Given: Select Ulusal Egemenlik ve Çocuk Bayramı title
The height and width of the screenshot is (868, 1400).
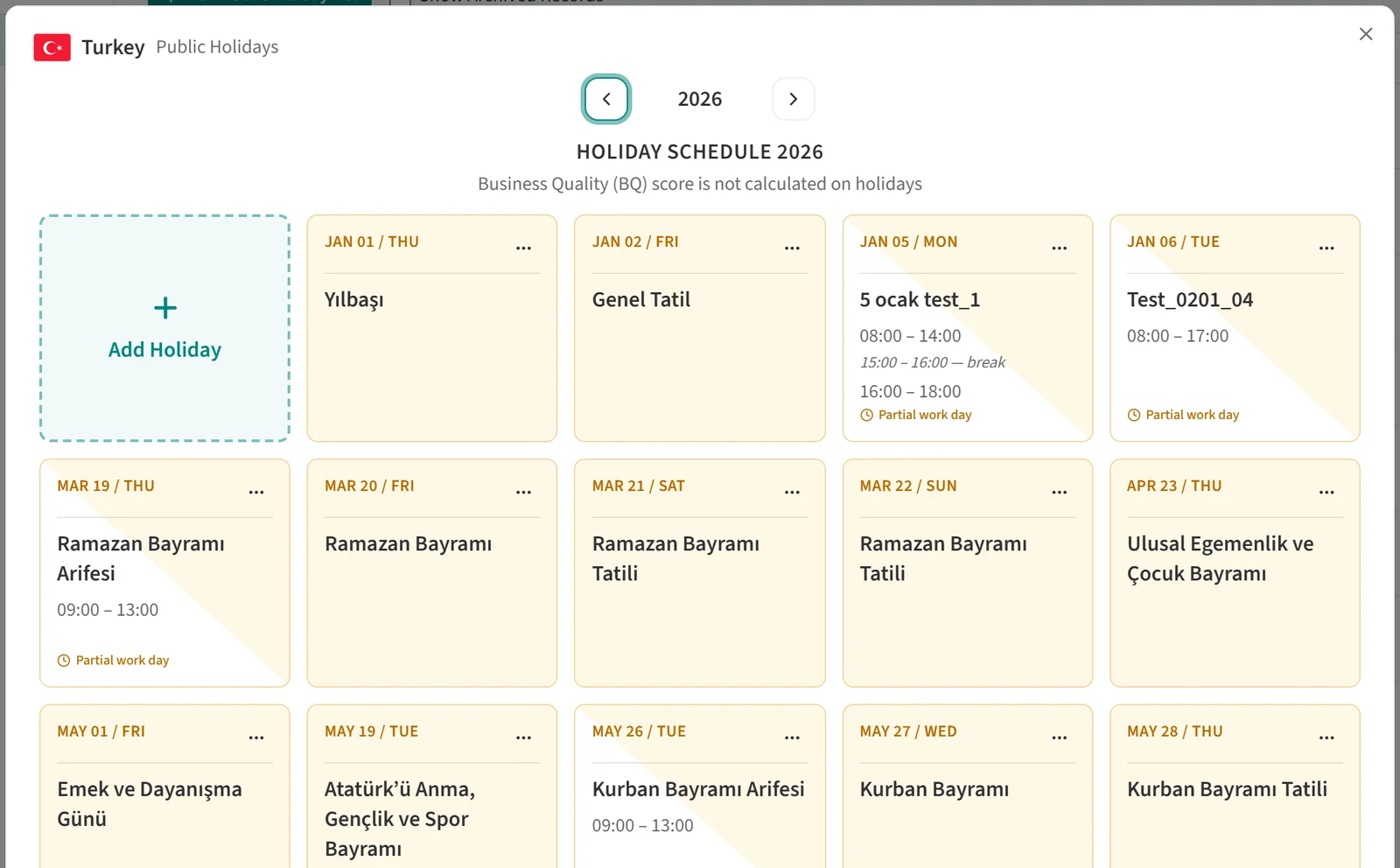Looking at the screenshot, I should click(1221, 558).
